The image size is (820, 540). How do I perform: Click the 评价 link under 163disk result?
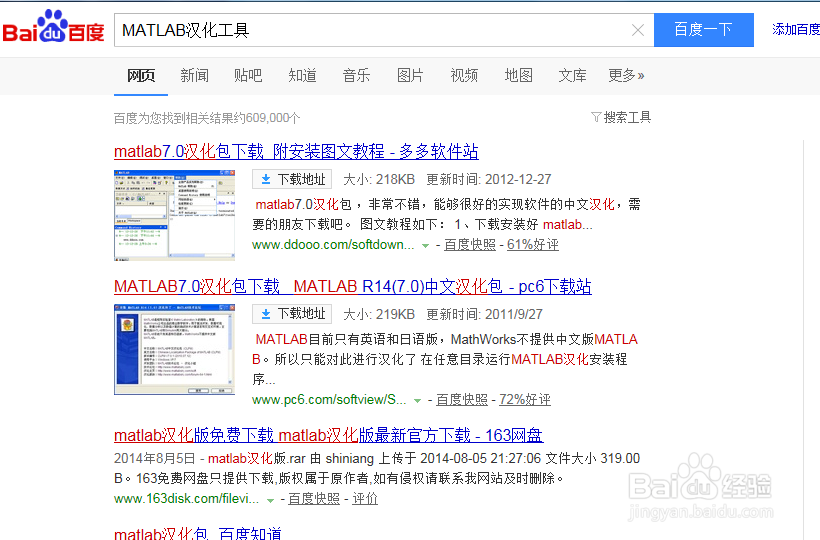(365, 499)
